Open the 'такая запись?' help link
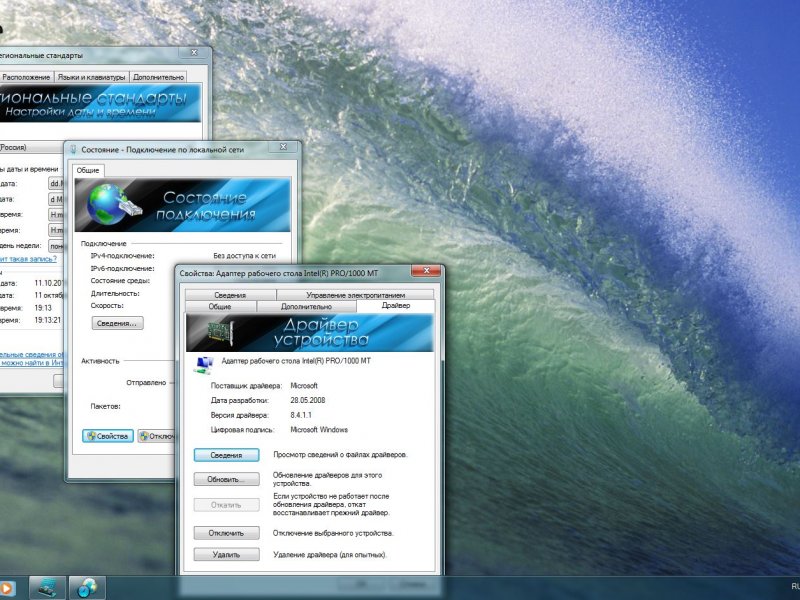This screenshot has height=600, width=800. coord(28,259)
